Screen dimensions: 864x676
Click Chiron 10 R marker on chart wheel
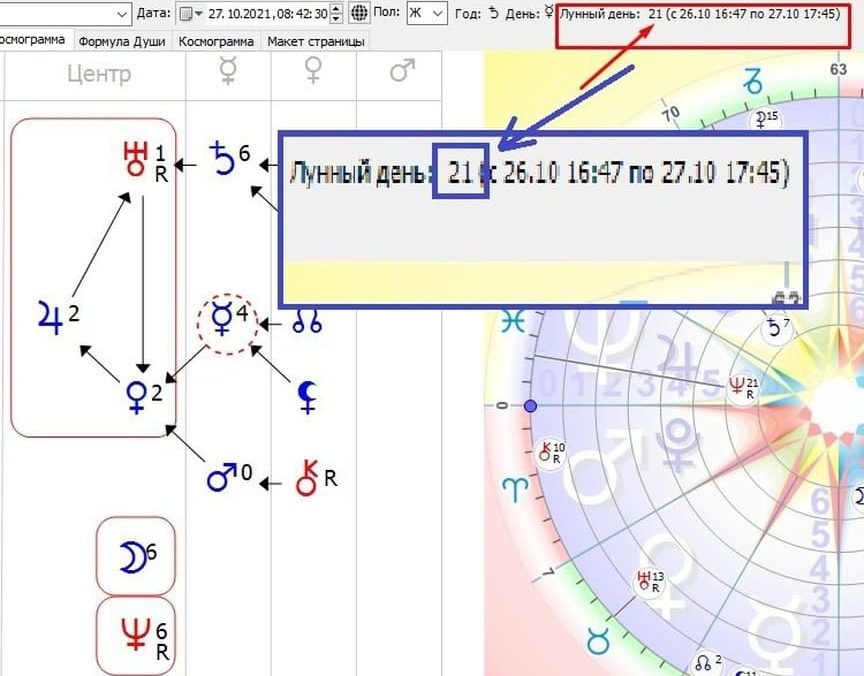pyautogui.click(x=551, y=453)
